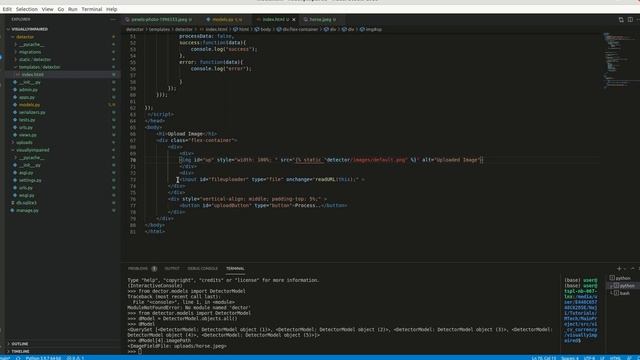The image size is (640, 360).
Task: Open the Selection menu
Action: (27, 9)
